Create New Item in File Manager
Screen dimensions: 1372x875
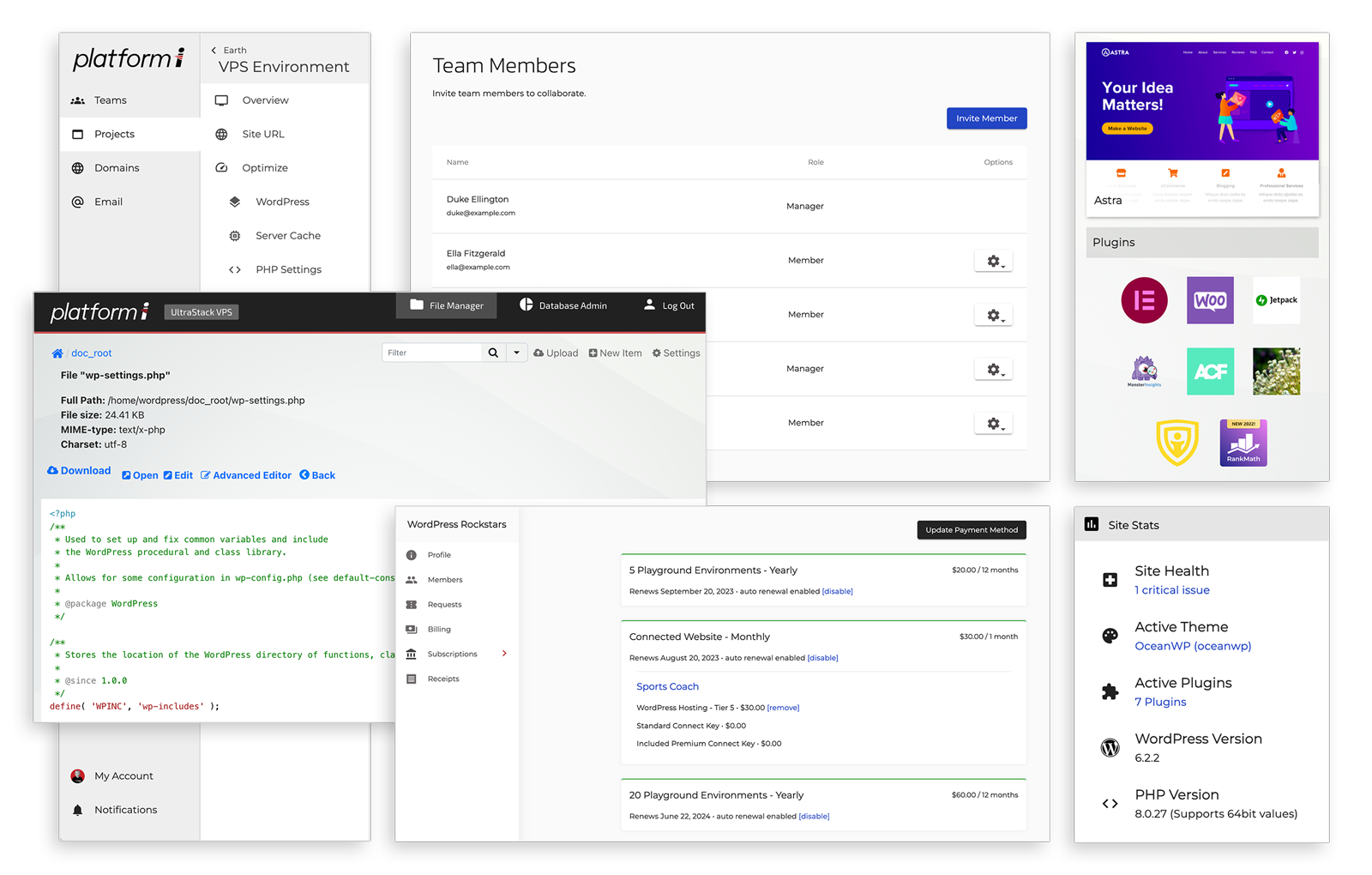[615, 353]
